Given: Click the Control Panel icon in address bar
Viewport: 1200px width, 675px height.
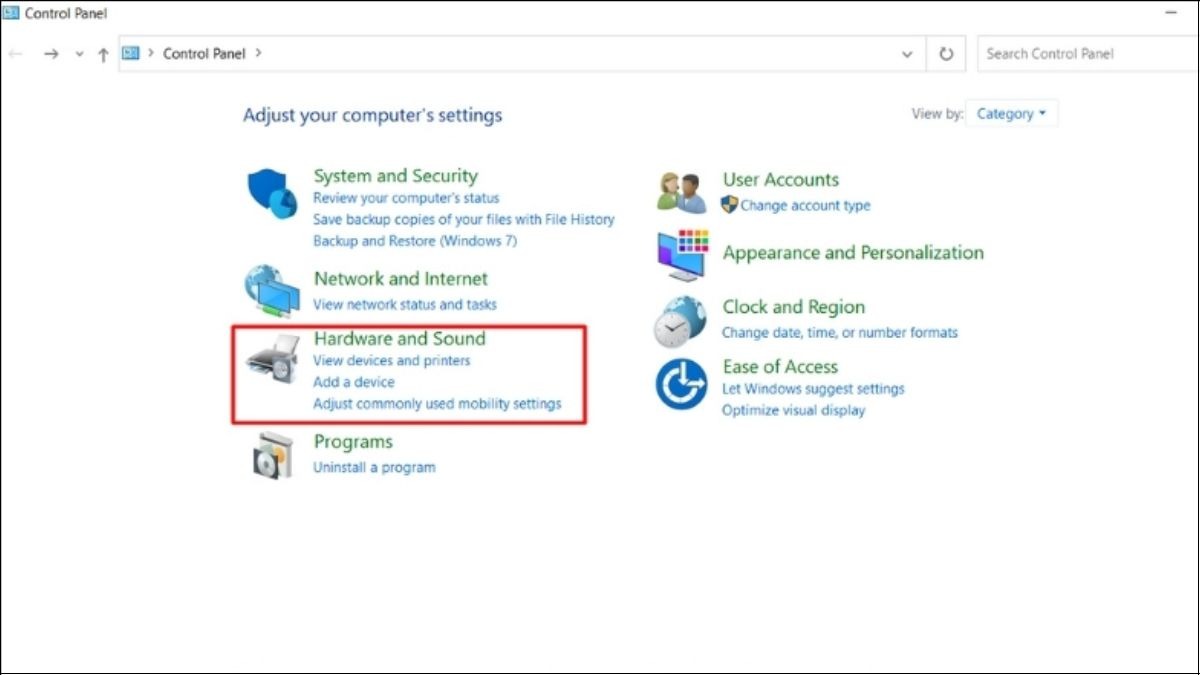Looking at the screenshot, I should [x=131, y=53].
